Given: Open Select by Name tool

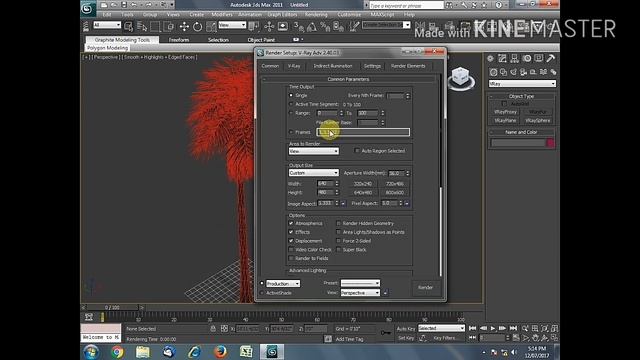Looking at the screenshot, I should tap(142, 27).
